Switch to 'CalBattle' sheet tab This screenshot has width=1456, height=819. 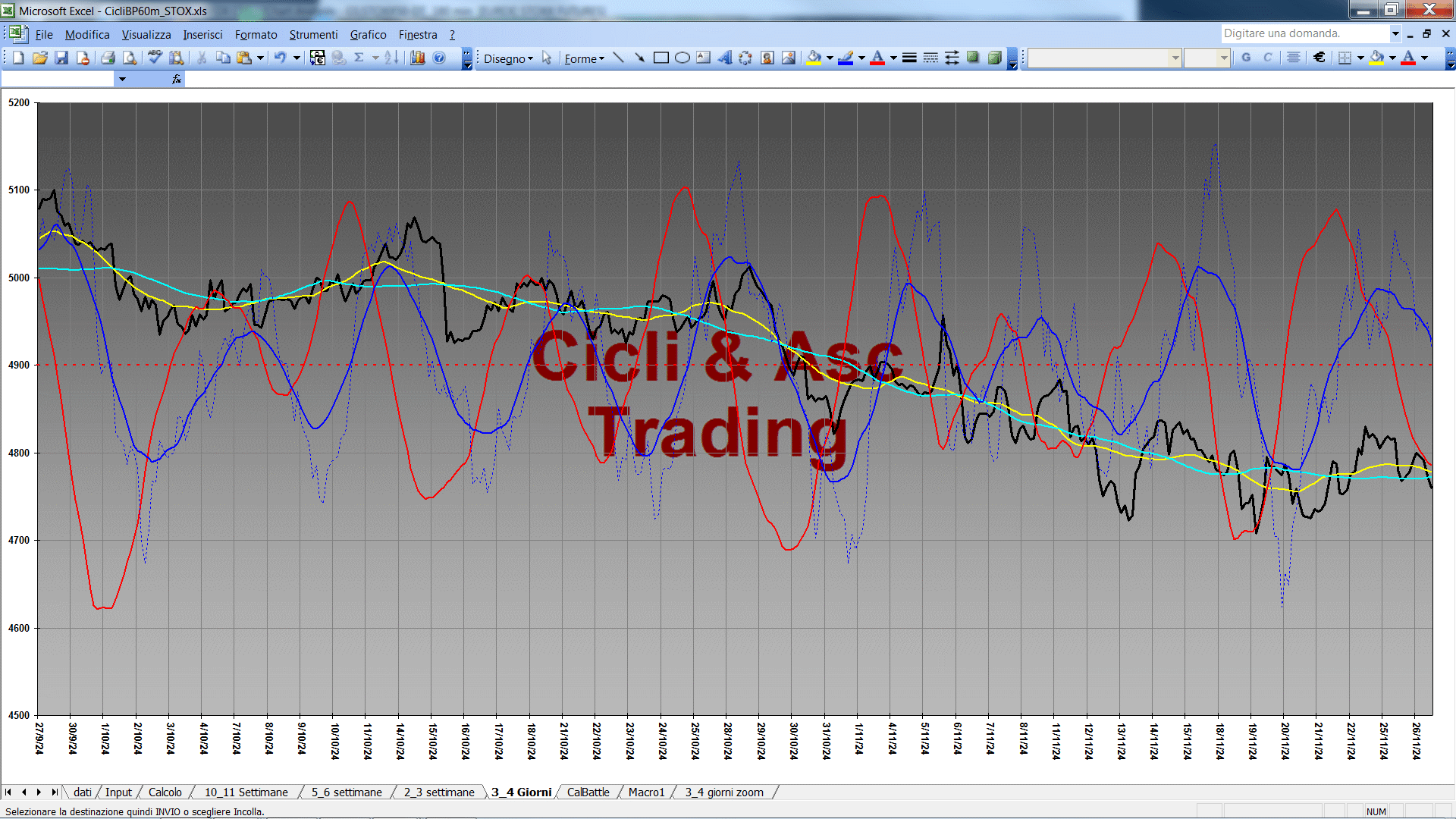tap(588, 792)
